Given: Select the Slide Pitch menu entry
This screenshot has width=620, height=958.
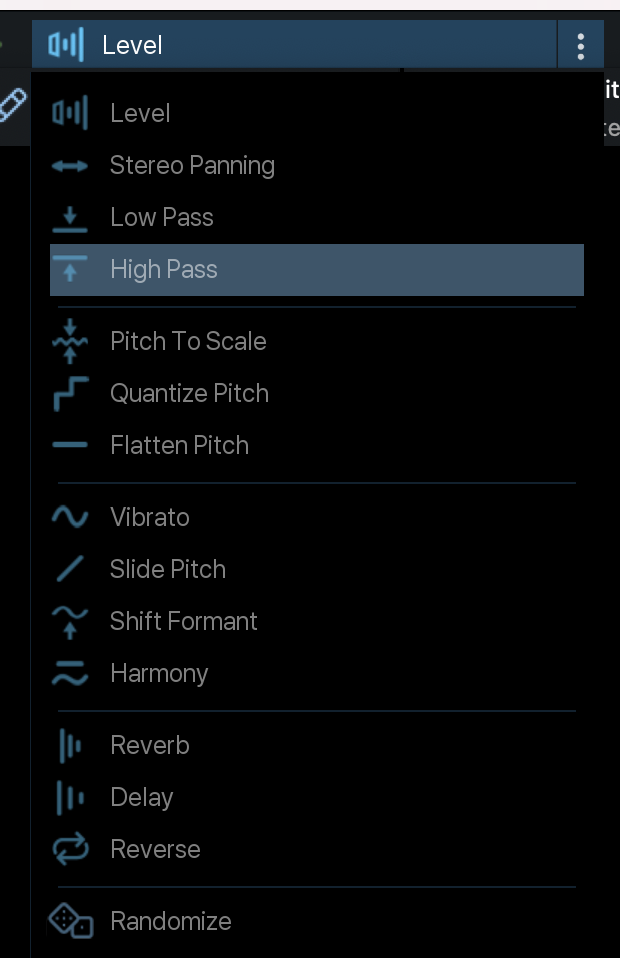Looking at the screenshot, I should 167,569.
